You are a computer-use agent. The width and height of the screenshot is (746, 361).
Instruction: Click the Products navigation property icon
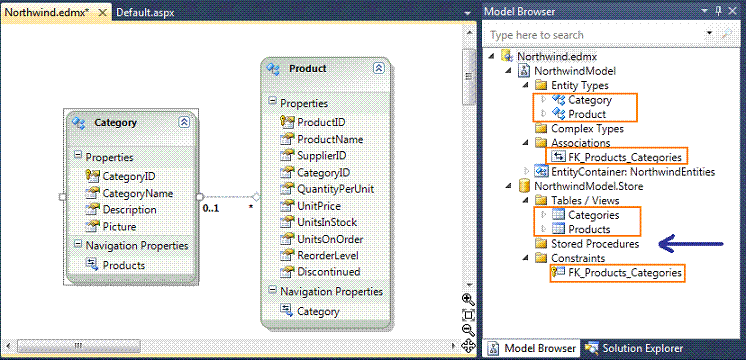pyautogui.click(x=92, y=264)
